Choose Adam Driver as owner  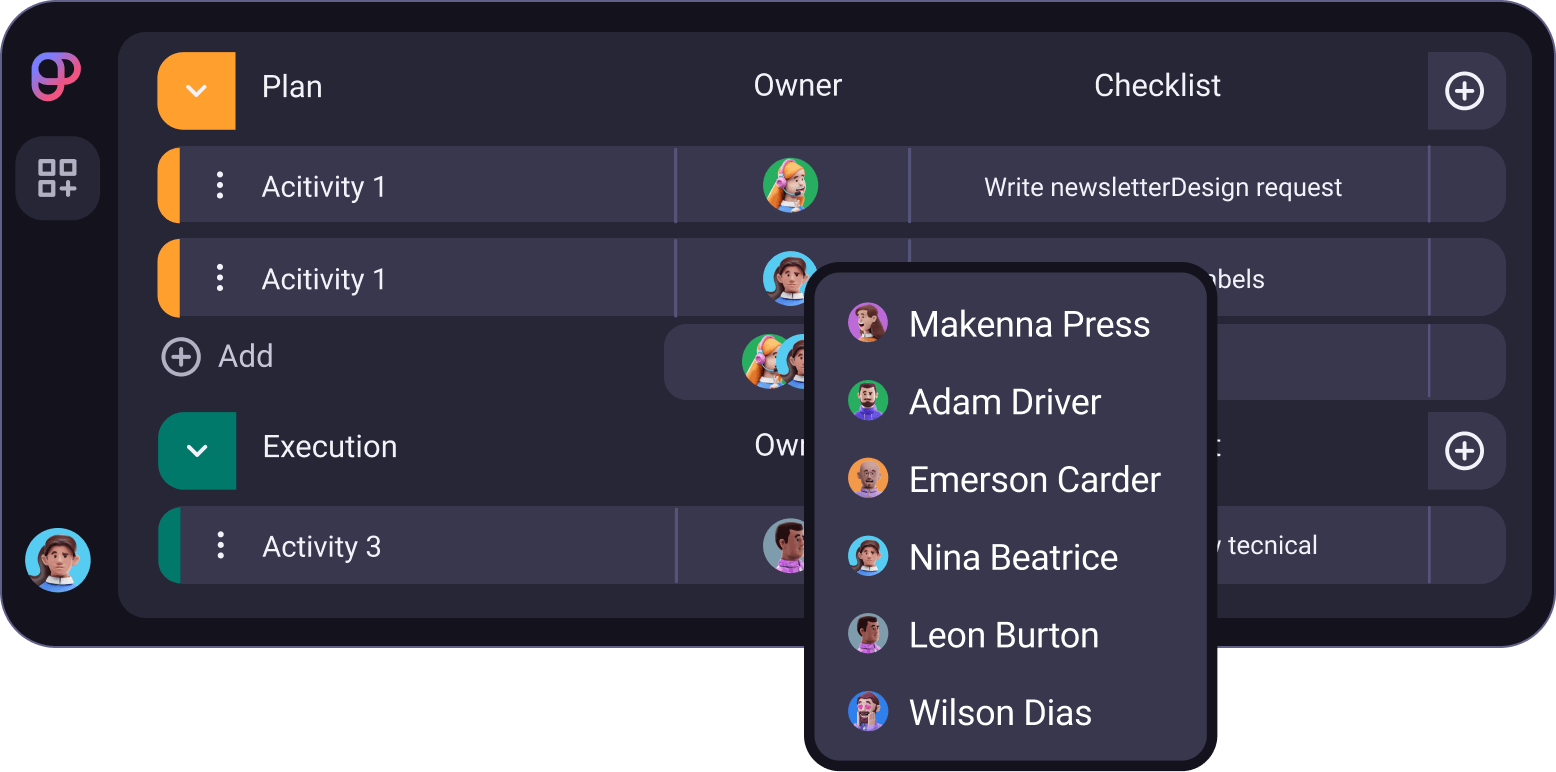pos(1004,402)
